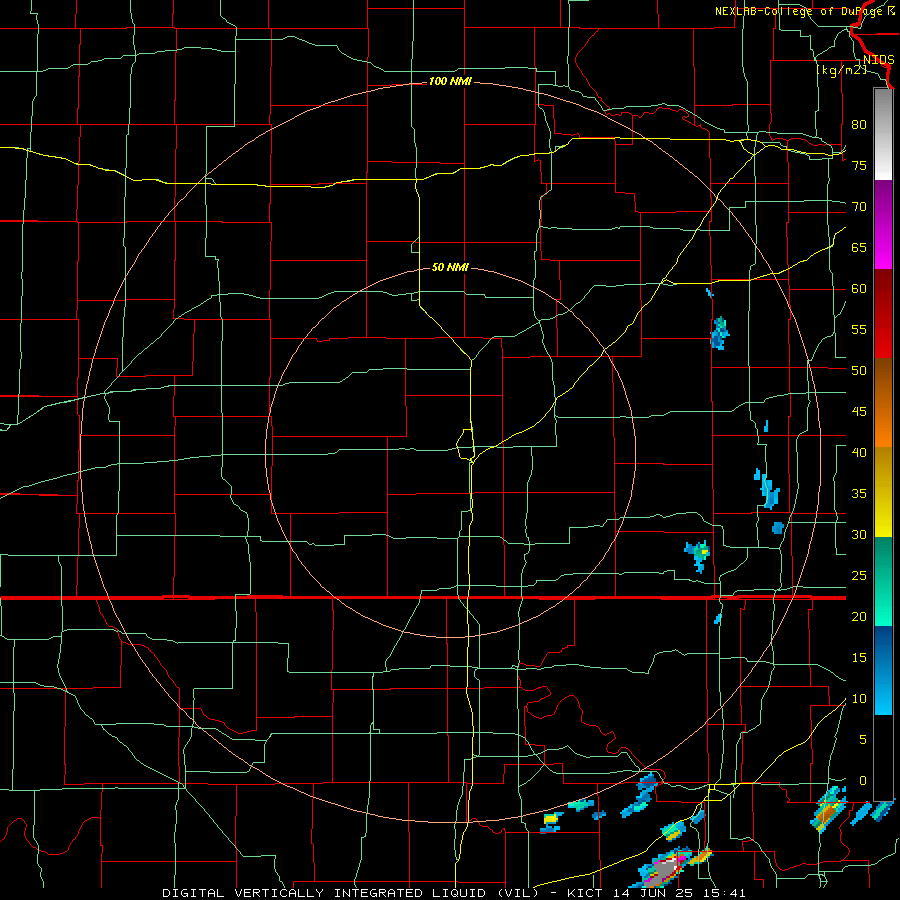Click the 25 value on the color scale
This screenshot has height=900, width=900.
859,575
